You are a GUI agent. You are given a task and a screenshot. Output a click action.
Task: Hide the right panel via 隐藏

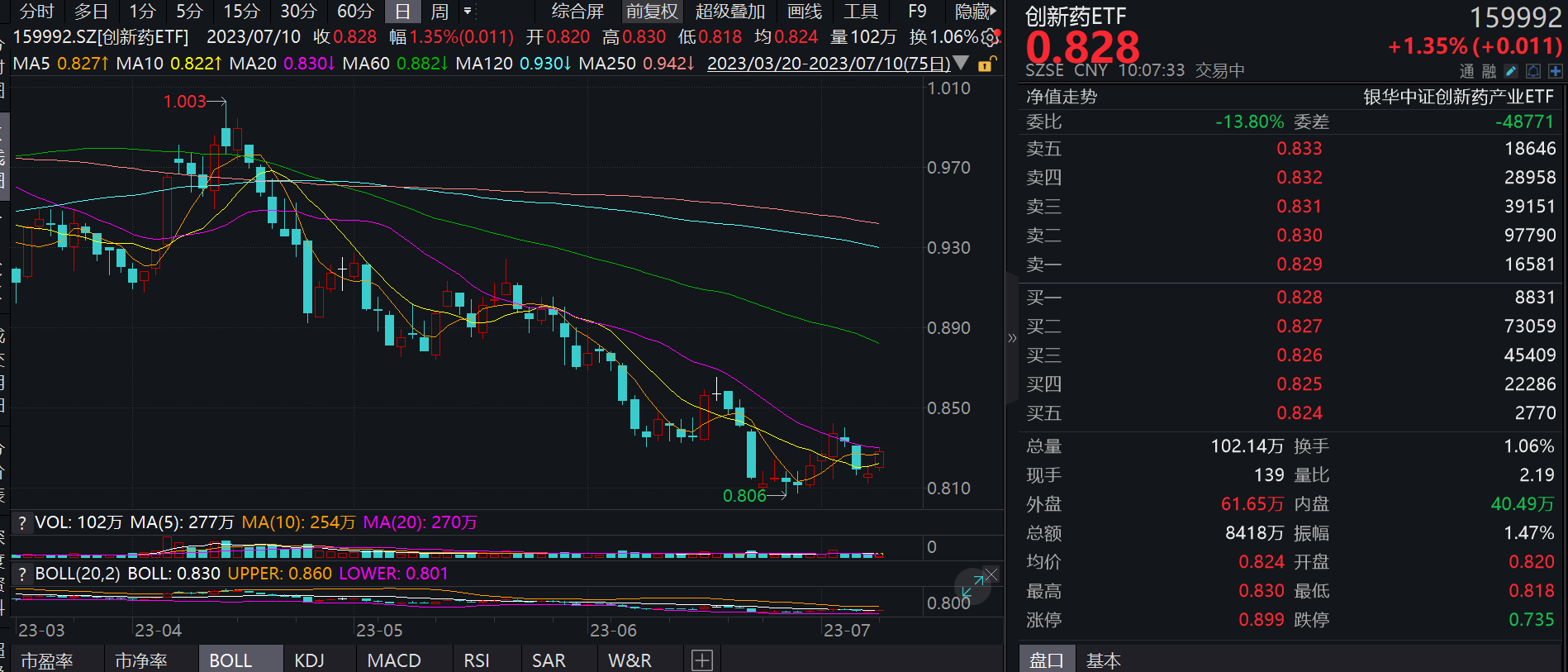pyautogui.click(x=975, y=12)
